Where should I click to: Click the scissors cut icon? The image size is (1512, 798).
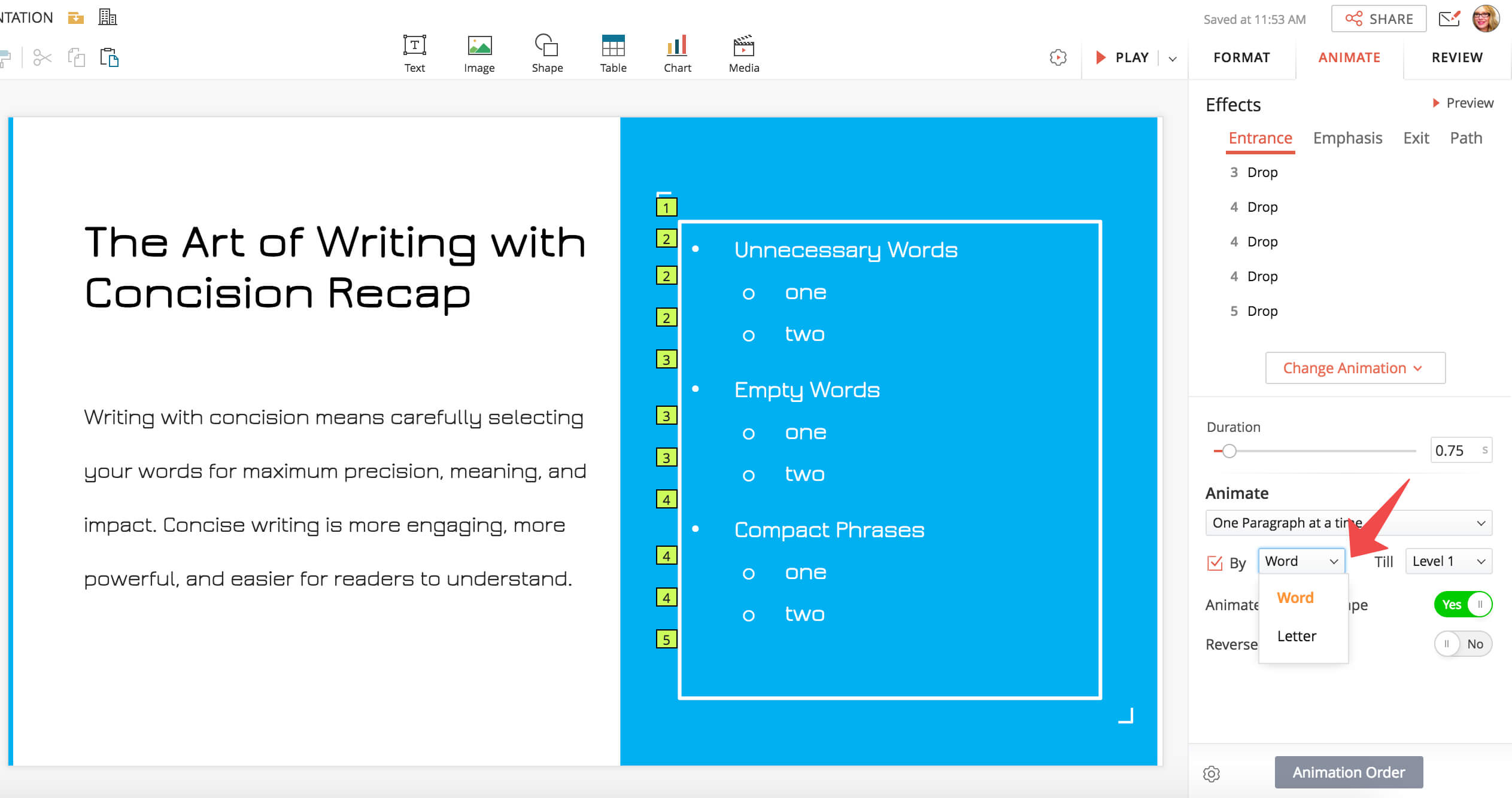pos(42,57)
